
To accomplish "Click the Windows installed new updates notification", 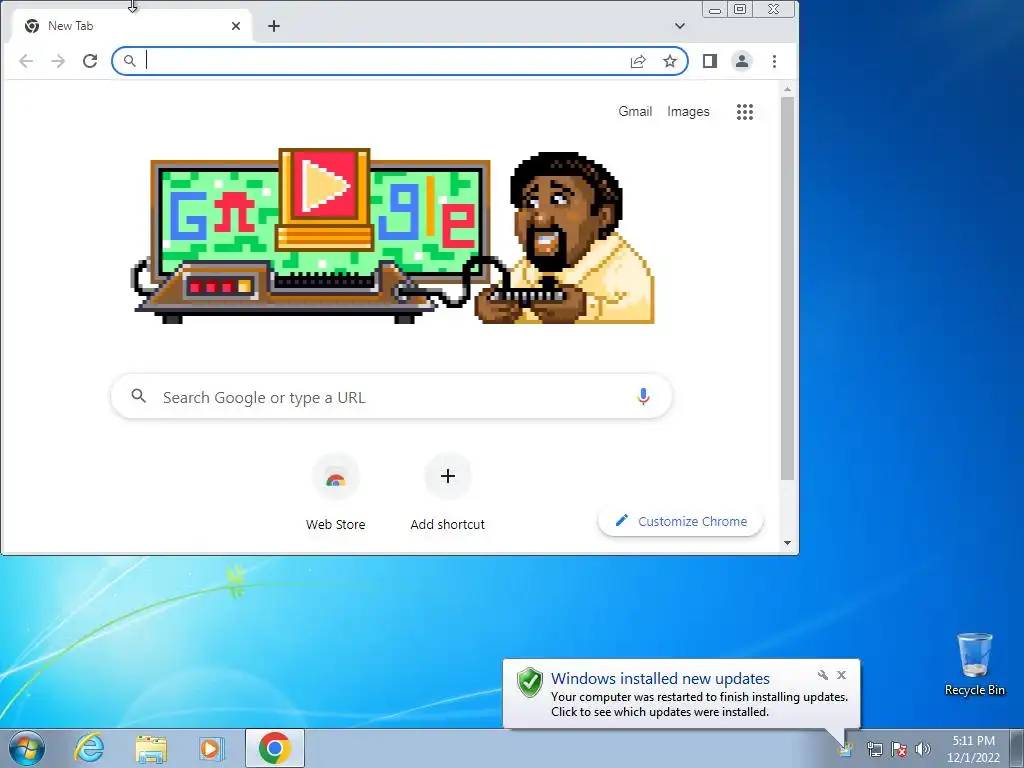I will (x=681, y=695).
